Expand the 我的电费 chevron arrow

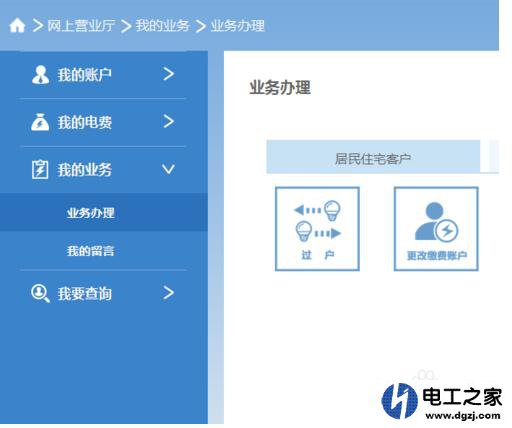point(169,122)
